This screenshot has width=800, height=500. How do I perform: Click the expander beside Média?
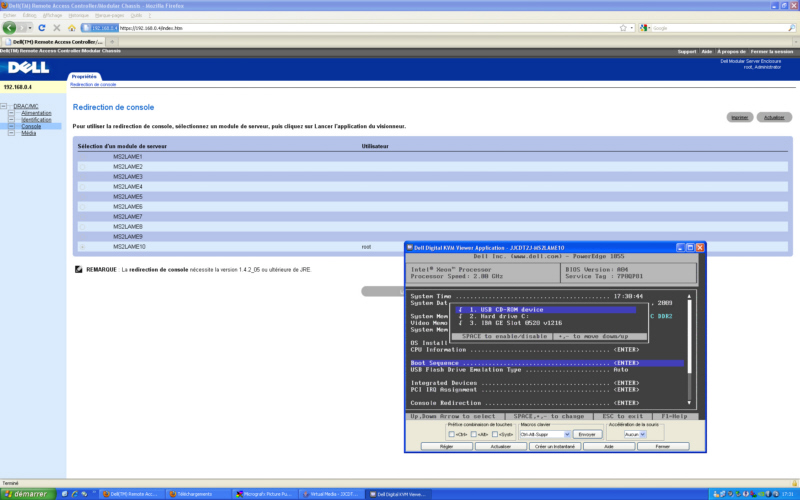click(x=11, y=133)
